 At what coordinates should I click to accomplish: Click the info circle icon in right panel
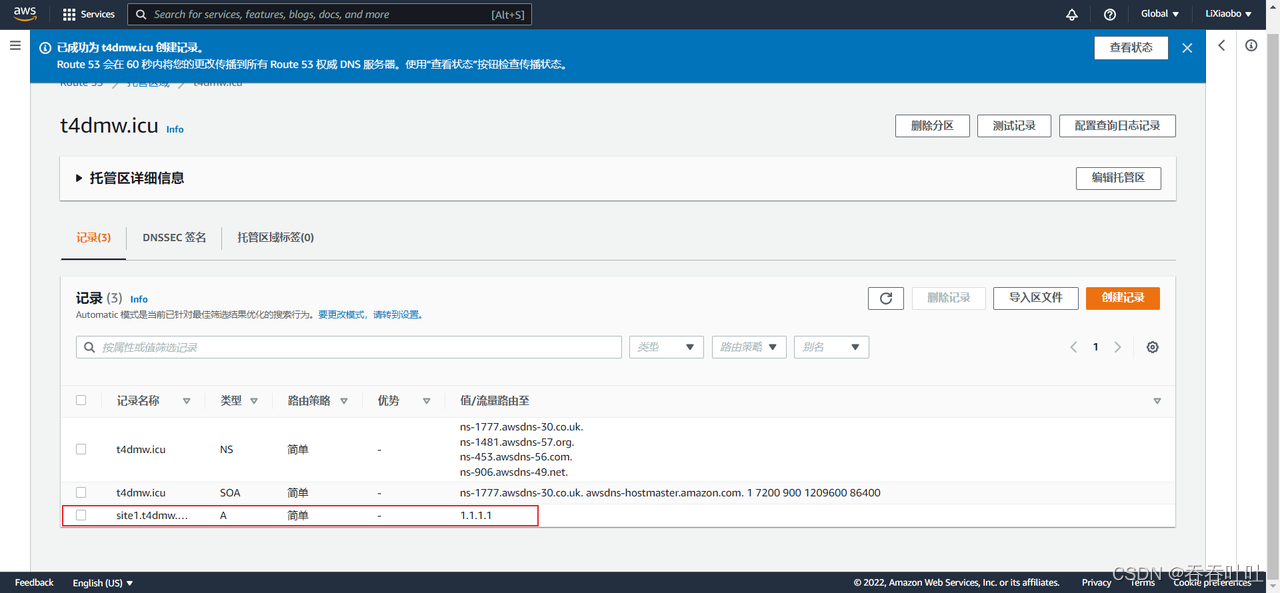(x=1251, y=46)
